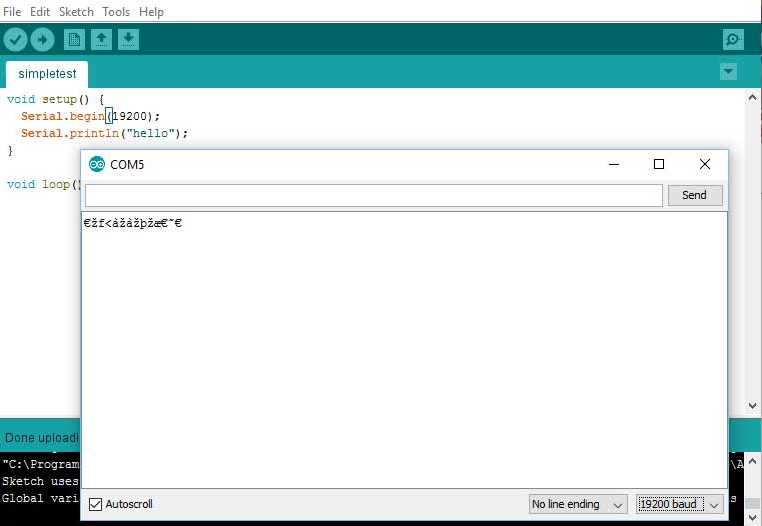Click the Arduino logo in COM5 title bar

97,164
